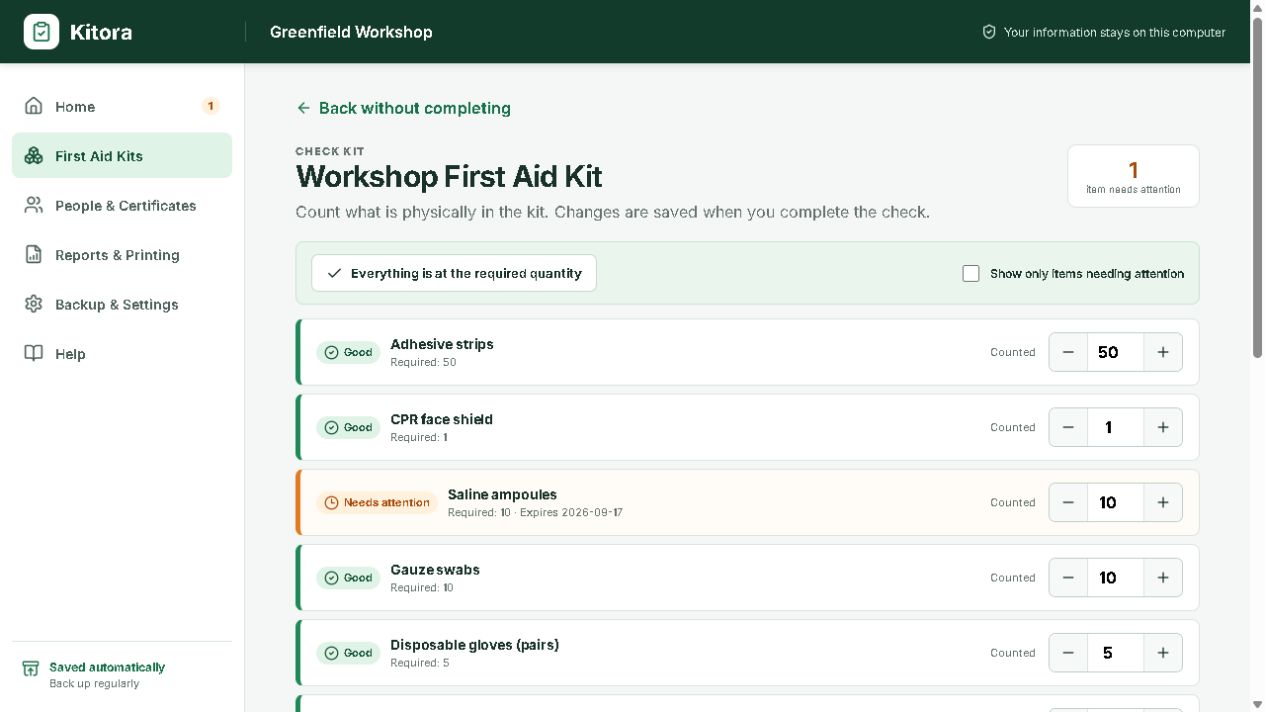This screenshot has width=1265, height=712.
Task: Increase Disposable gloves count
Action: (1163, 652)
